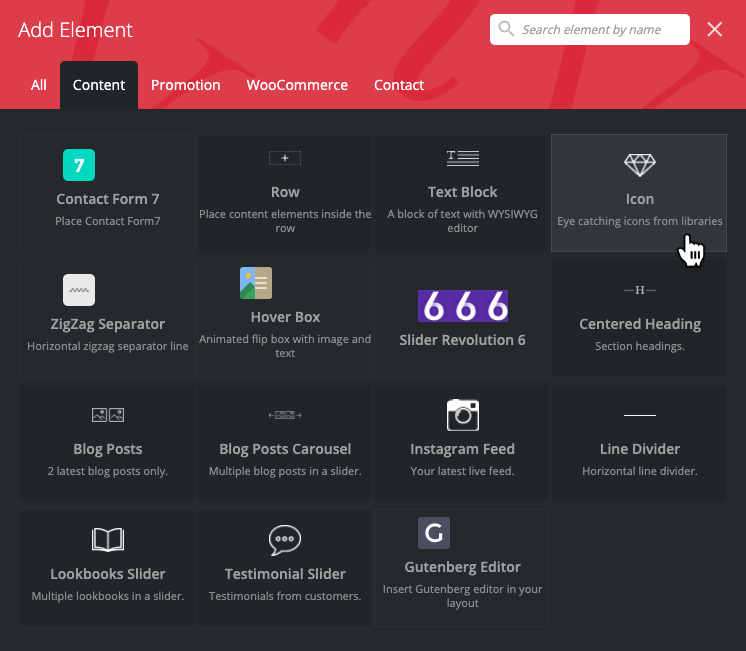
Task: Choose the Text Block icon
Action: [x=462, y=158]
